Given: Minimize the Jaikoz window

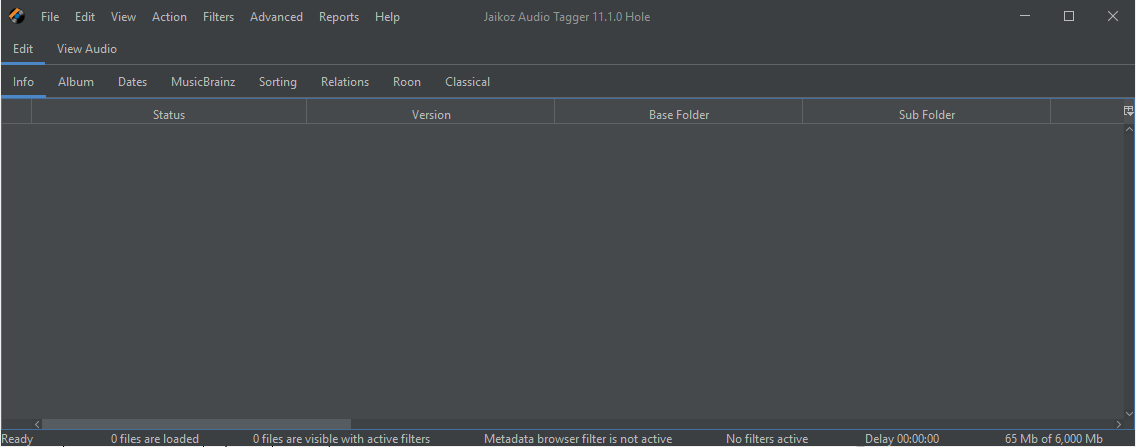Looking at the screenshot, I should click(x=1025, y=16).
